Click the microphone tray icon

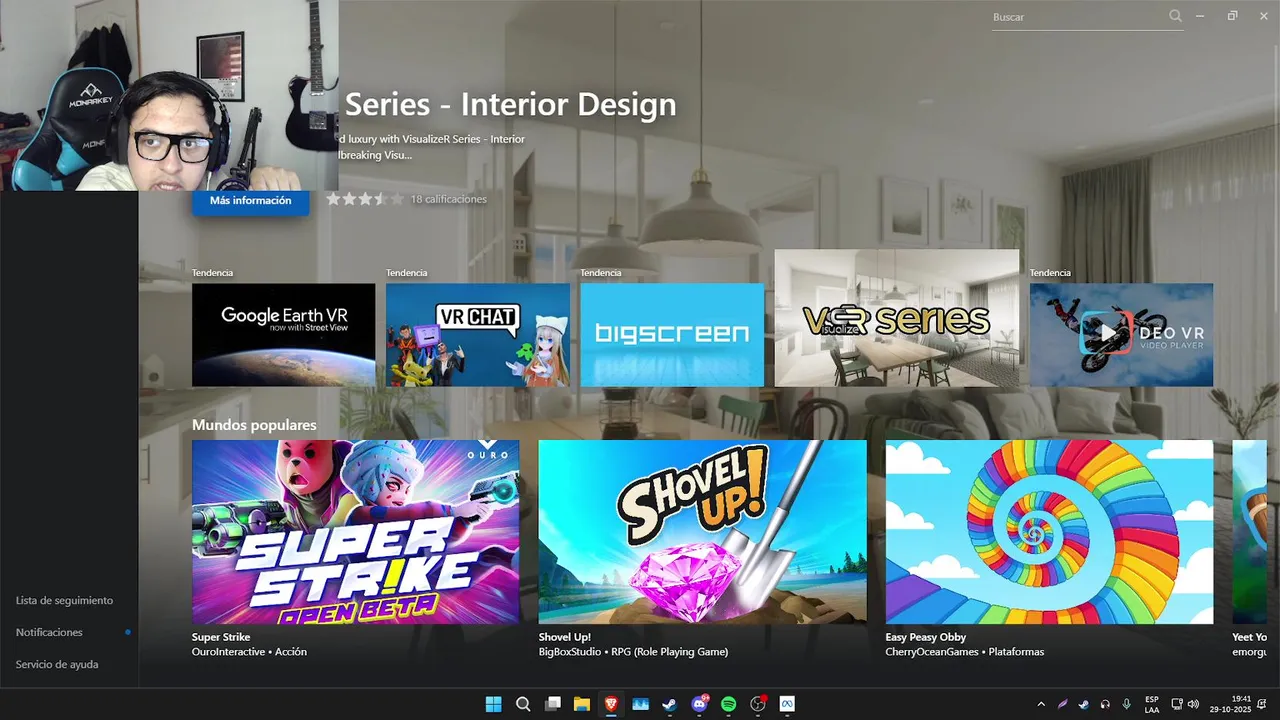pos(1126,704)
